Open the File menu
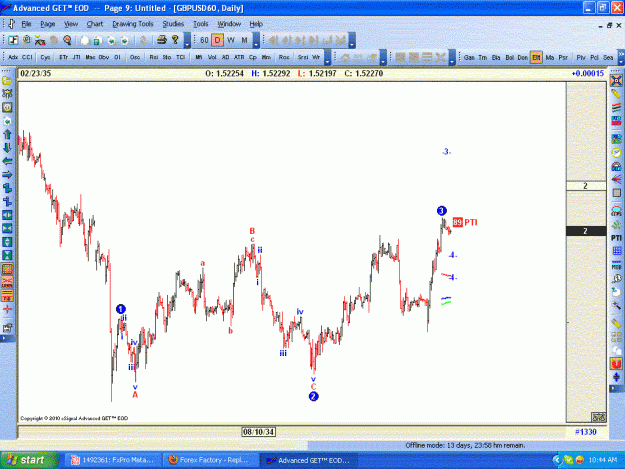Viewport: 625px width, 469px height. 26,24
